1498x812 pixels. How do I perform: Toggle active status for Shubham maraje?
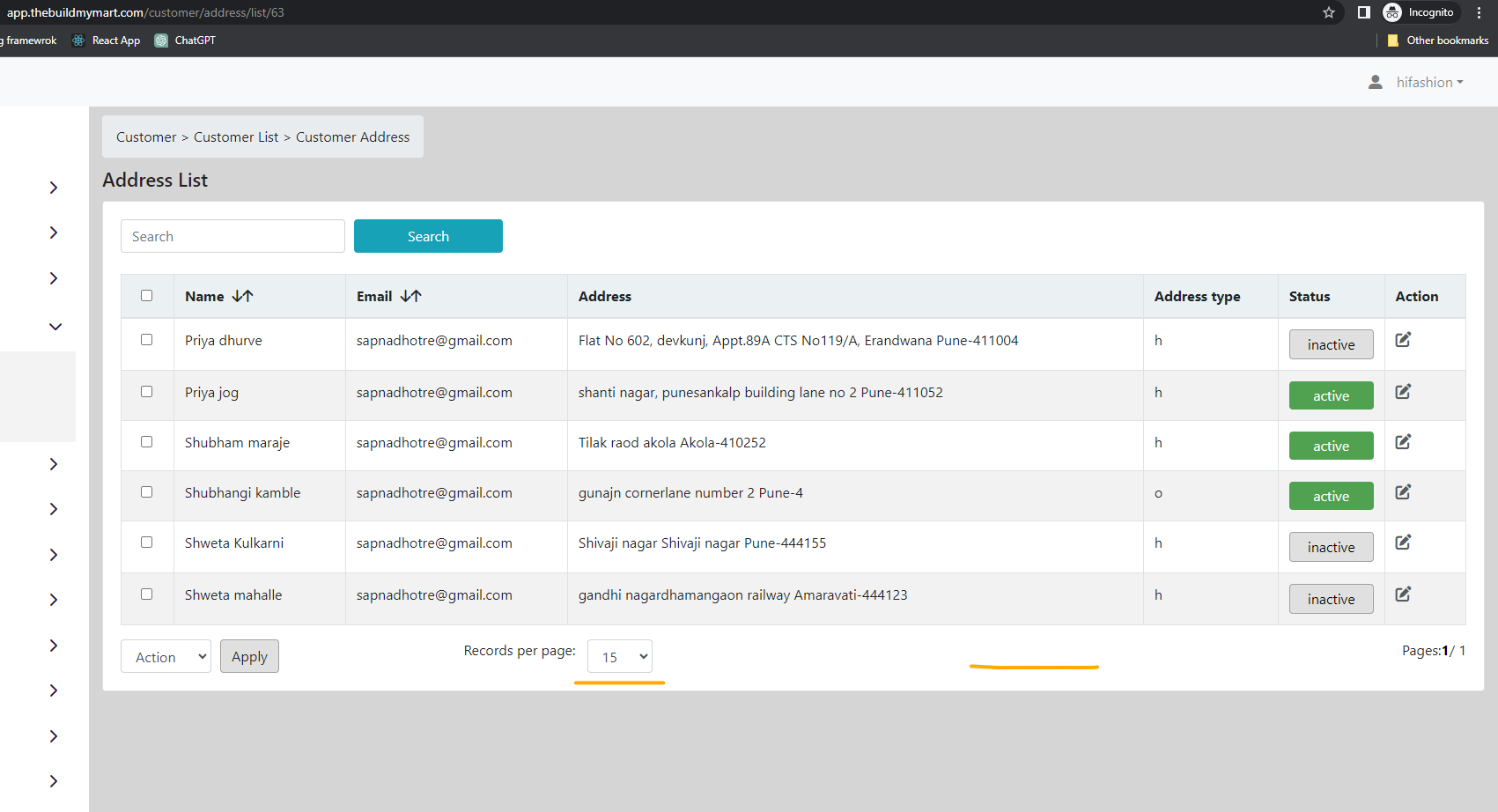[x=1331, y=446]
